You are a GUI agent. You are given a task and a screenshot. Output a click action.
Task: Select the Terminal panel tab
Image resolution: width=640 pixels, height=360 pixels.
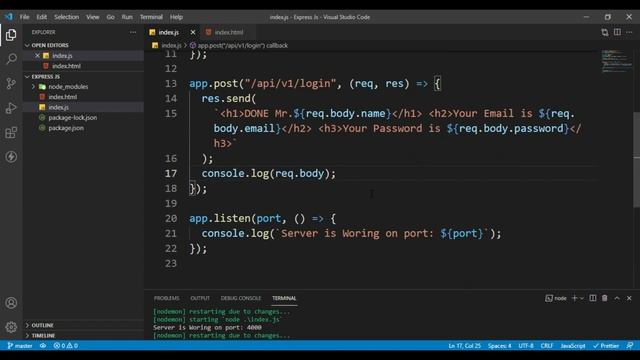point(284,298)
